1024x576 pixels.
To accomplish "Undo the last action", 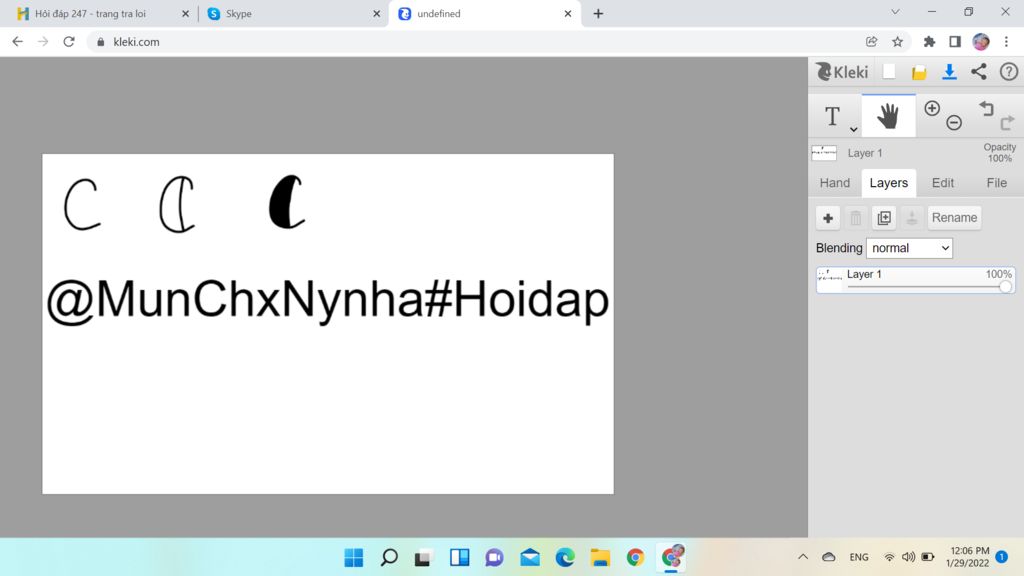I will click(986, 108).
